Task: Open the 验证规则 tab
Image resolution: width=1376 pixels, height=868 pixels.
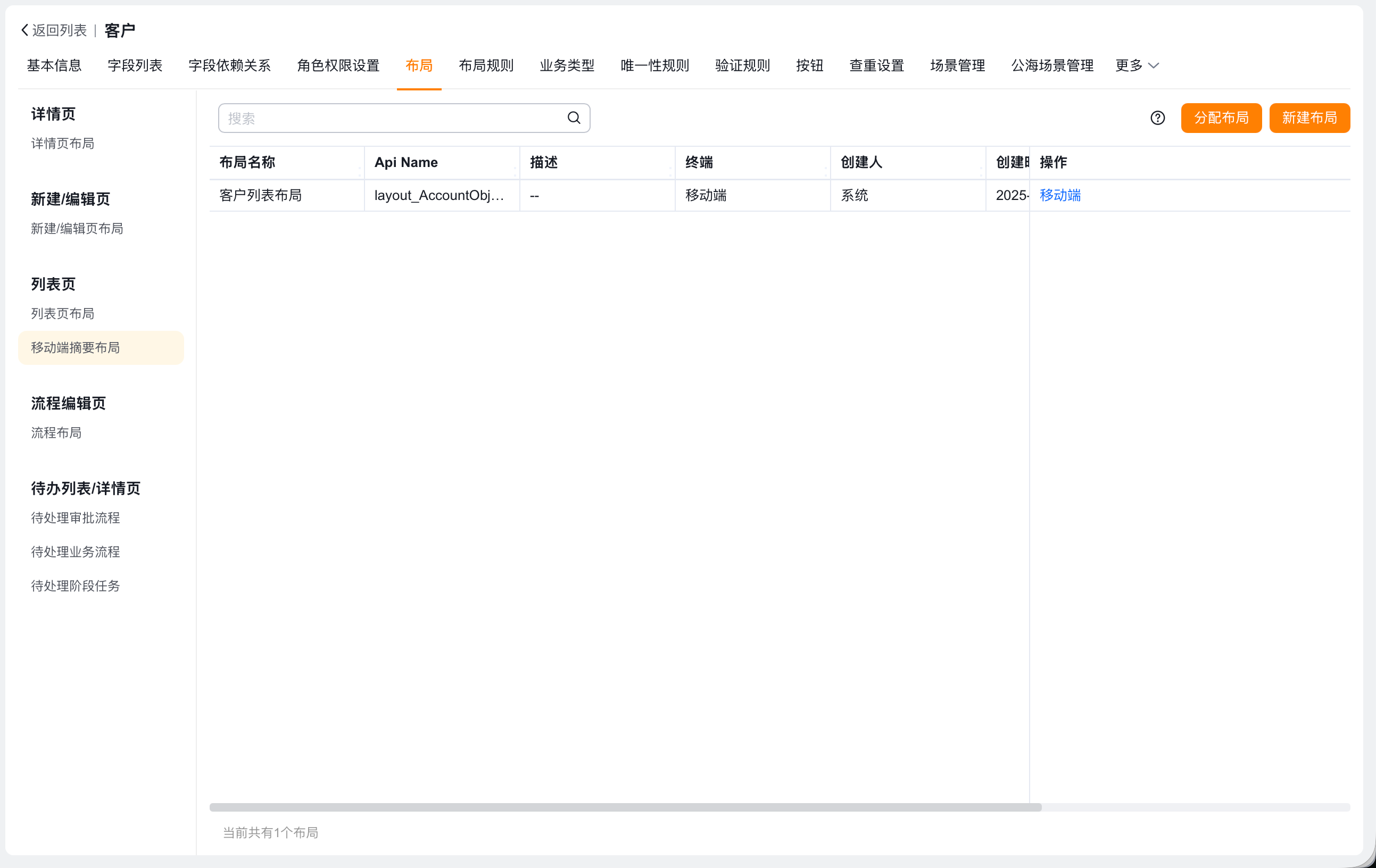Action: tap(742, 65)
